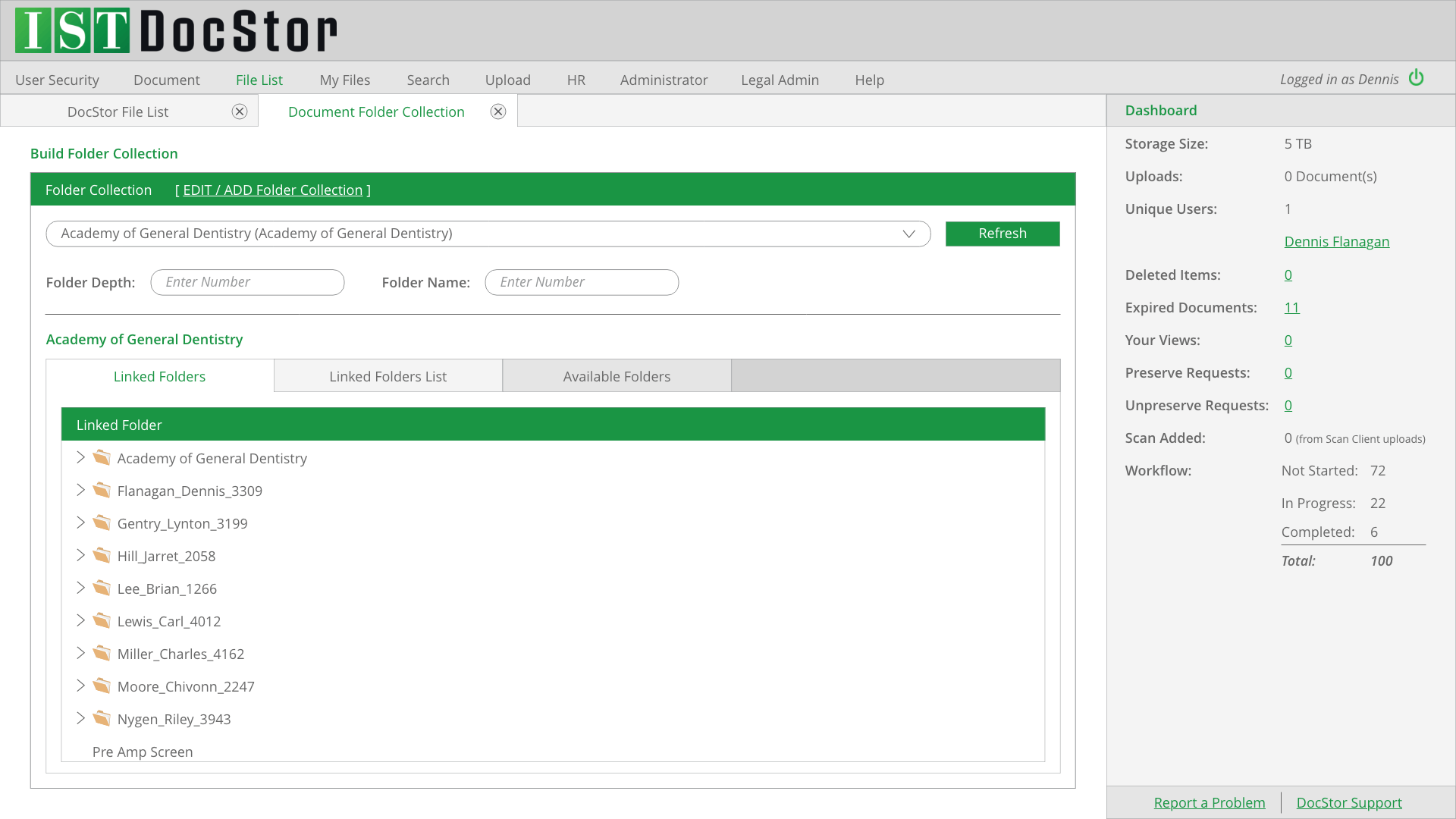Expand the Lewis_Carl_4012 tree node

click(x=80, y=620)
